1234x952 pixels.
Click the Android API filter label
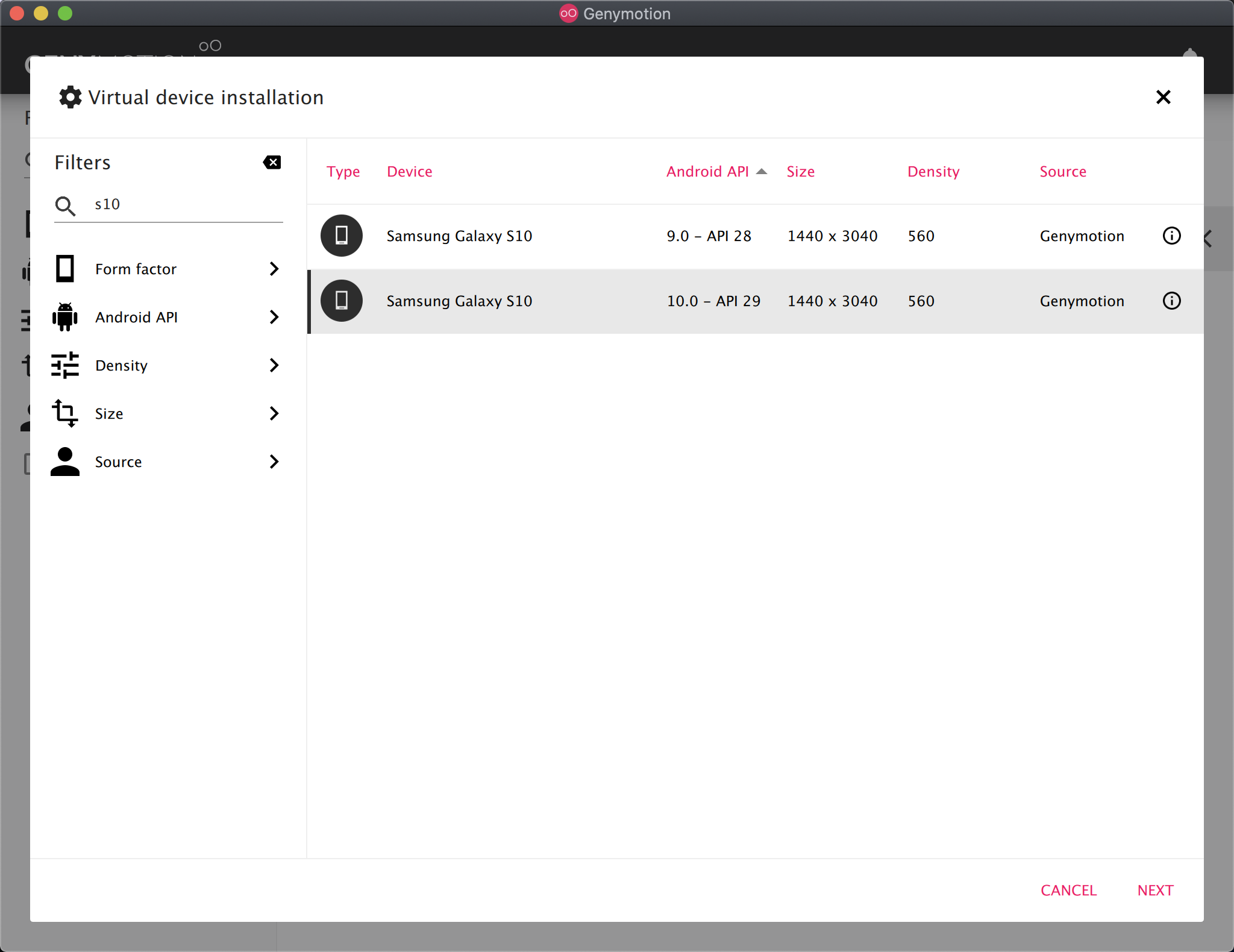(136, 317)
